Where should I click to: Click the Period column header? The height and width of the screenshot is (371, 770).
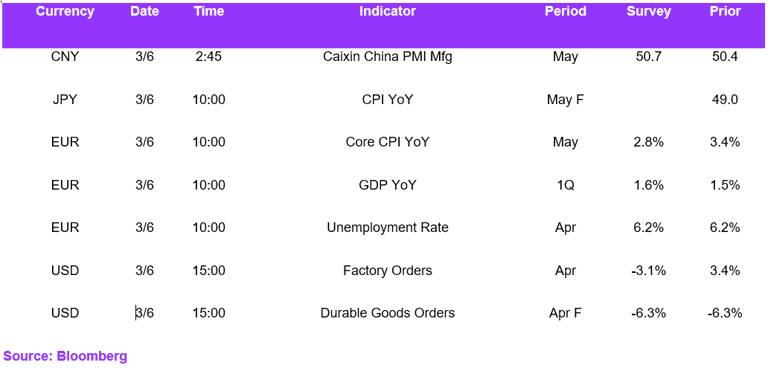[565, 11]
